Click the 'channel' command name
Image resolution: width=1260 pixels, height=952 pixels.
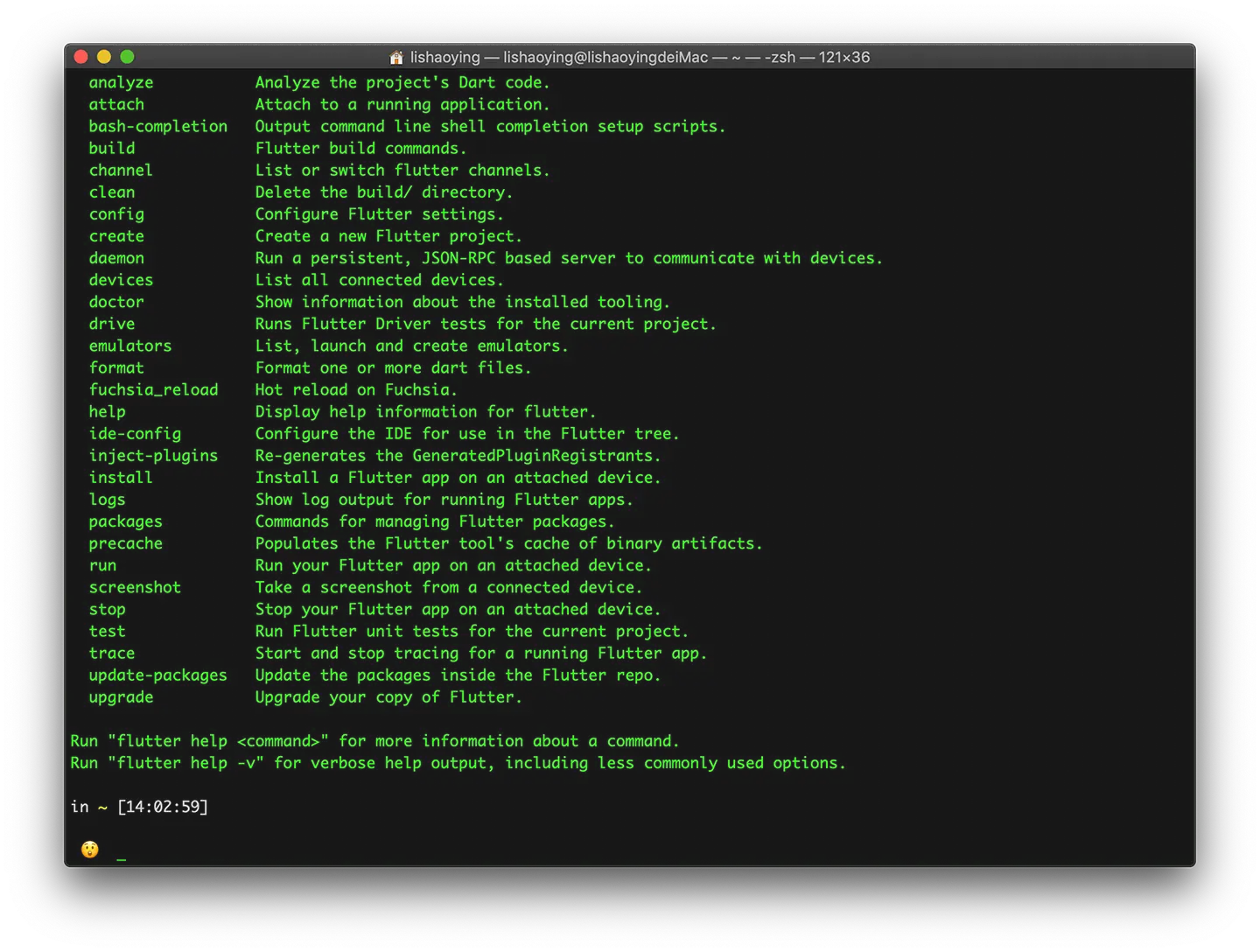click(121, 170)
